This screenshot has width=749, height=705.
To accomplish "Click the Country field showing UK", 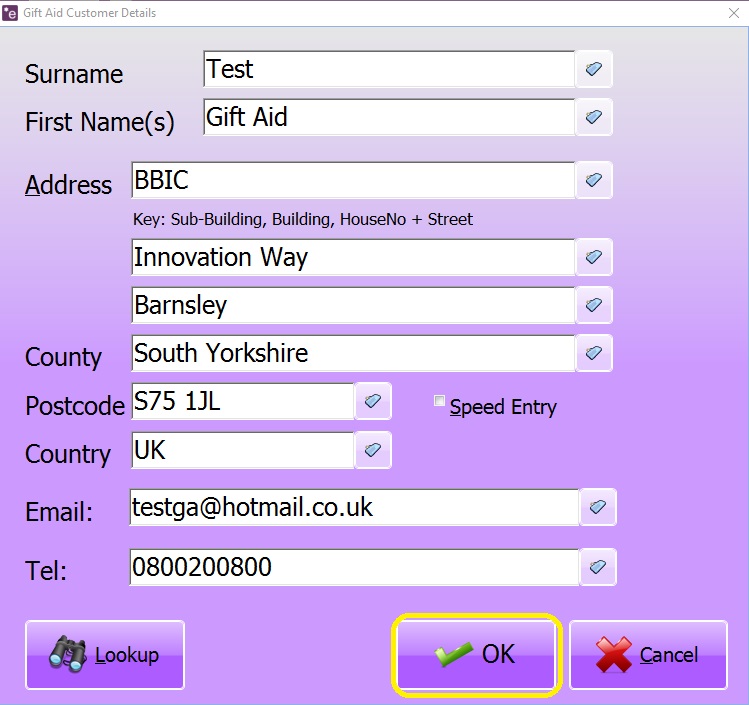I will [243, 450].
